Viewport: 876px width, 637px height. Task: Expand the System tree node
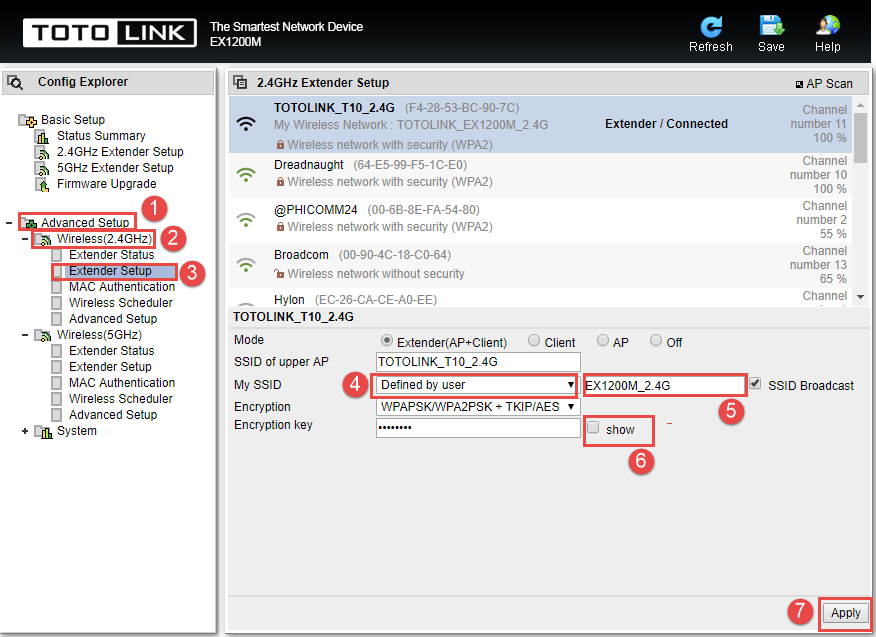pos(25,431)
